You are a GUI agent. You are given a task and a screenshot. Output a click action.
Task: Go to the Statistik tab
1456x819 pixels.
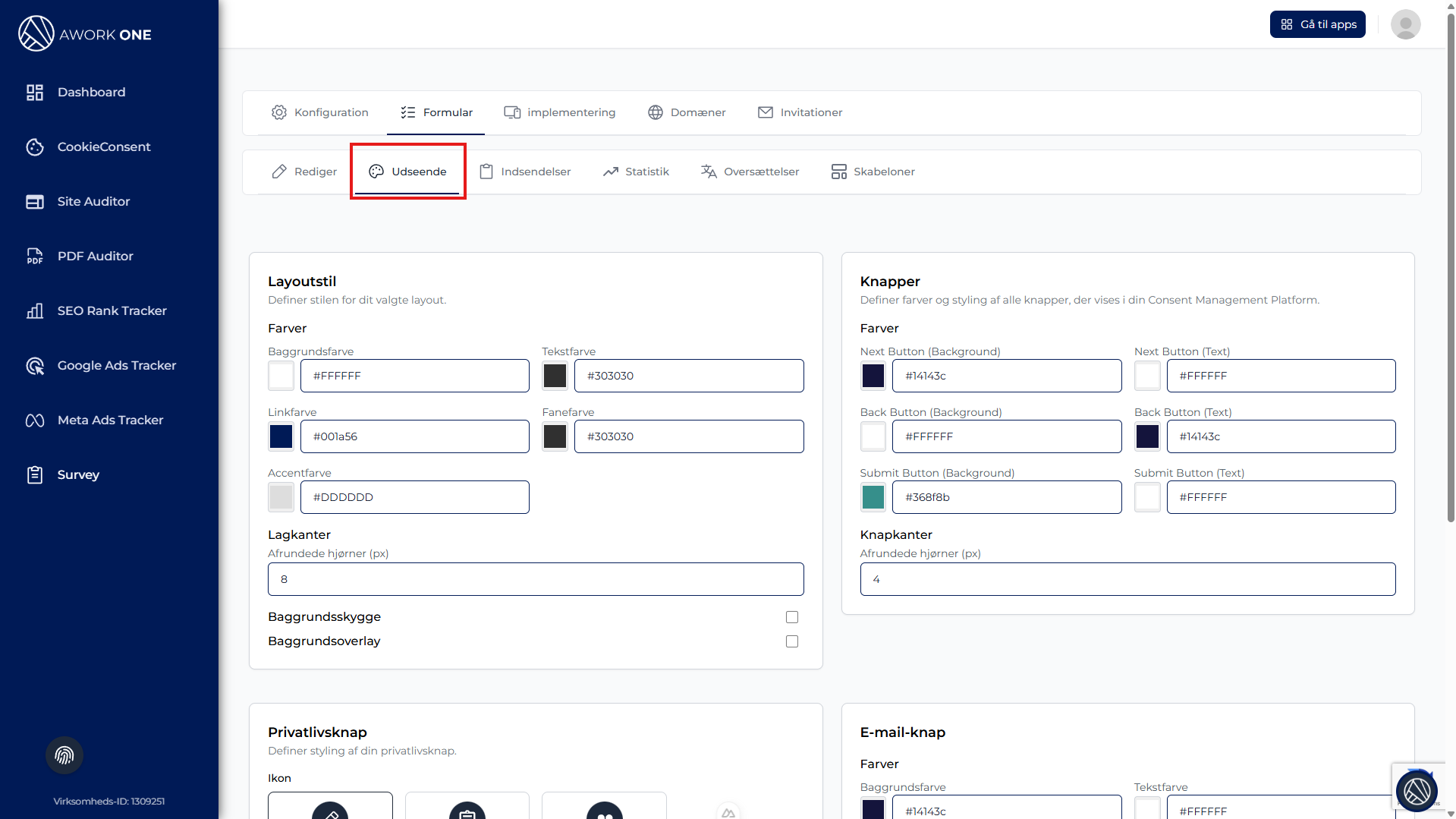(636, 172)
